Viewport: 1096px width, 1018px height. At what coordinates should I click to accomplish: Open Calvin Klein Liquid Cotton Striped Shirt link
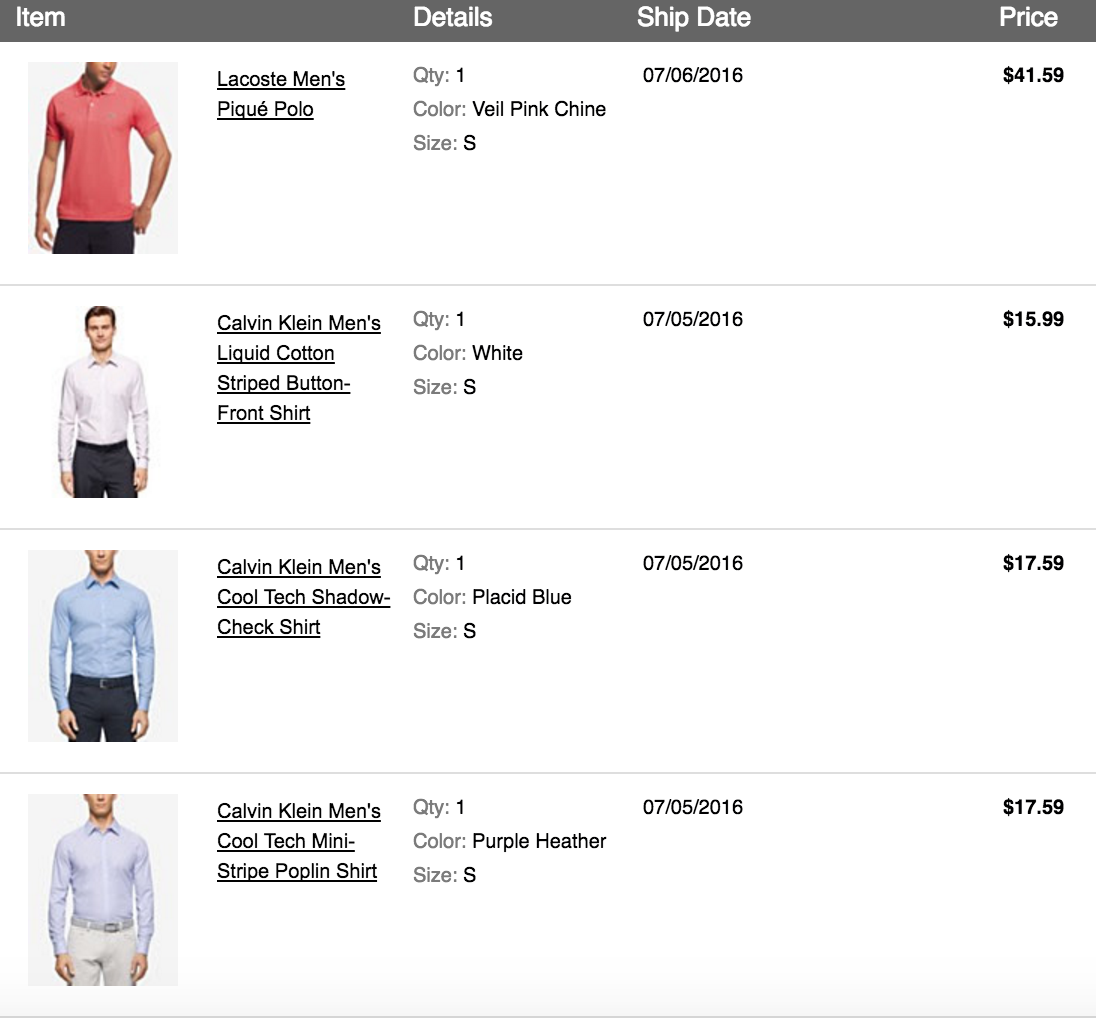298,368
